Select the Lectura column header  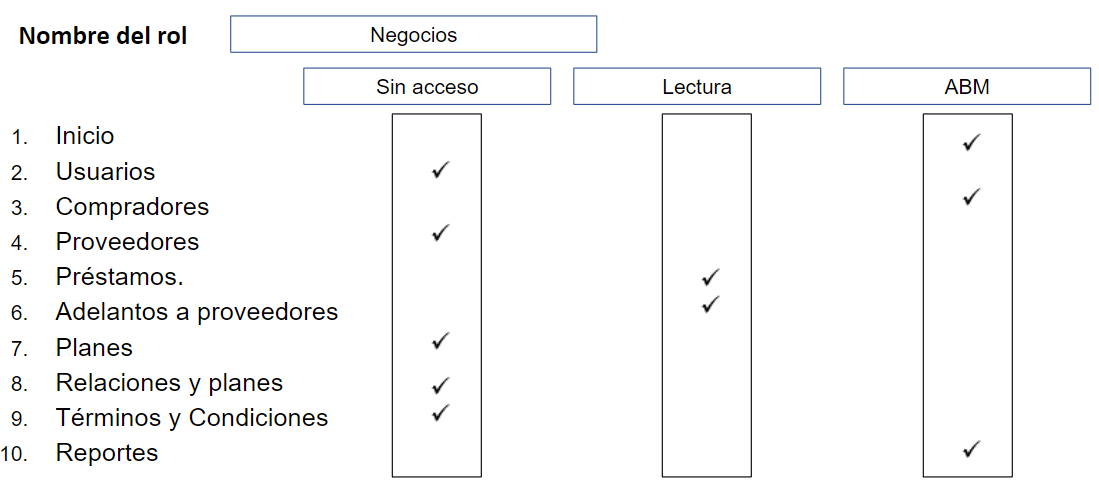697,87
